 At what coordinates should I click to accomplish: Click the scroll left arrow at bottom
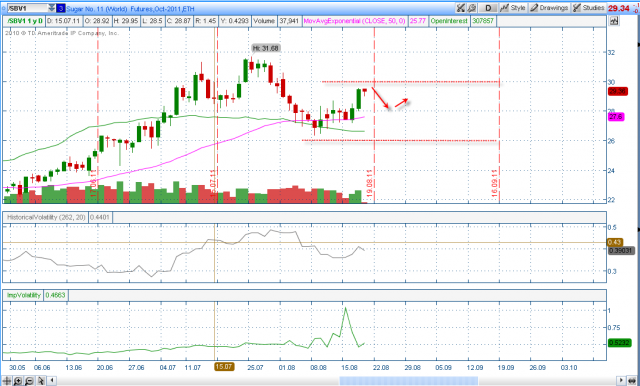52,381
